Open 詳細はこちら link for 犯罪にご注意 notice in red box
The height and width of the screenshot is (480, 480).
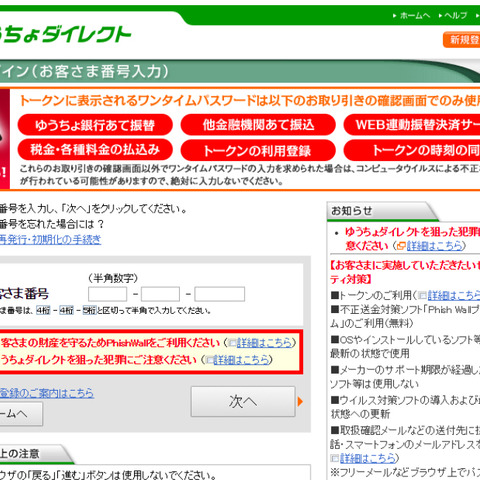tap(241, 360)
